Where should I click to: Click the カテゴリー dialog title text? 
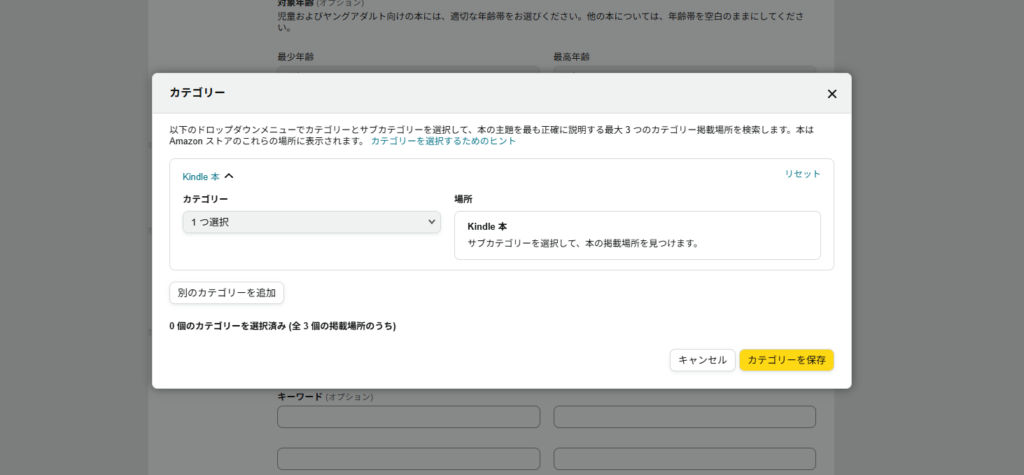[x=197, y=93]
